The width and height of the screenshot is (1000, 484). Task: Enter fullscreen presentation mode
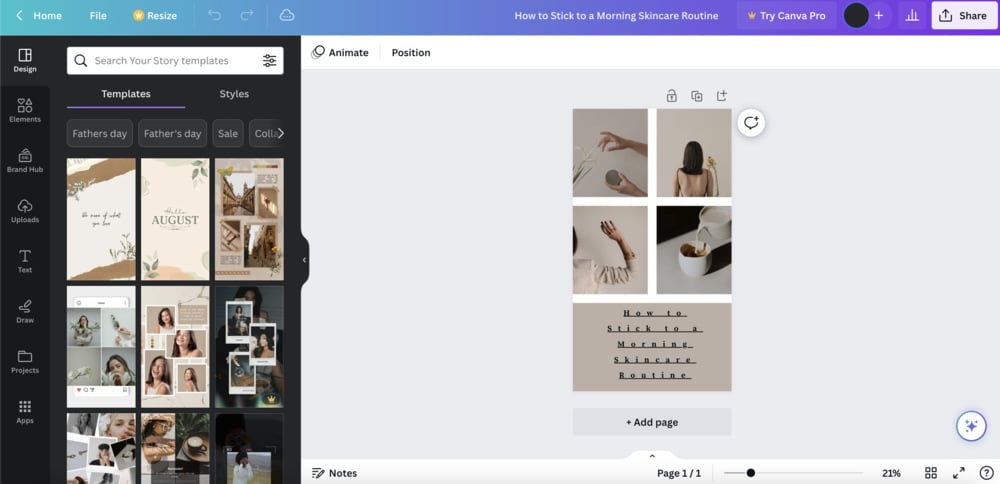coord(959,473)
